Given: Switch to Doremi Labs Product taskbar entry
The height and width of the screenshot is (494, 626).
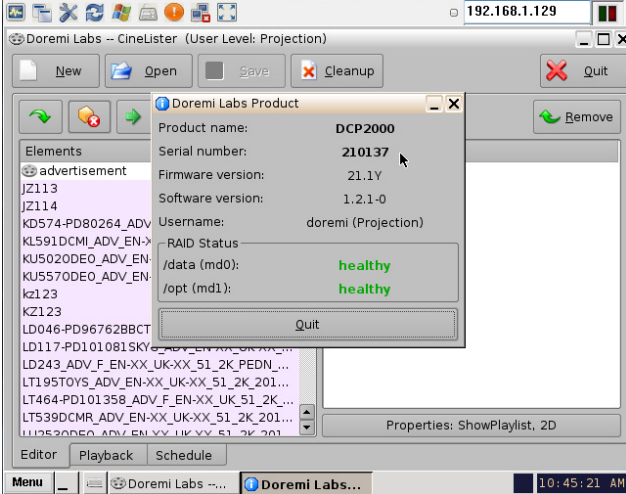Looking at the screenshot, I should 306,484.
